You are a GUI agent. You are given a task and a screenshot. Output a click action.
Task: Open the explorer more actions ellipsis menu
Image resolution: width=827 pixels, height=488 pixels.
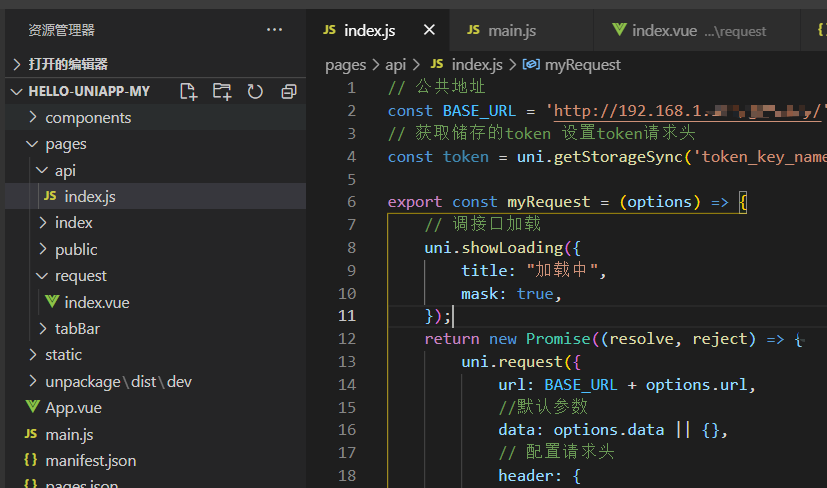[274, 30]
